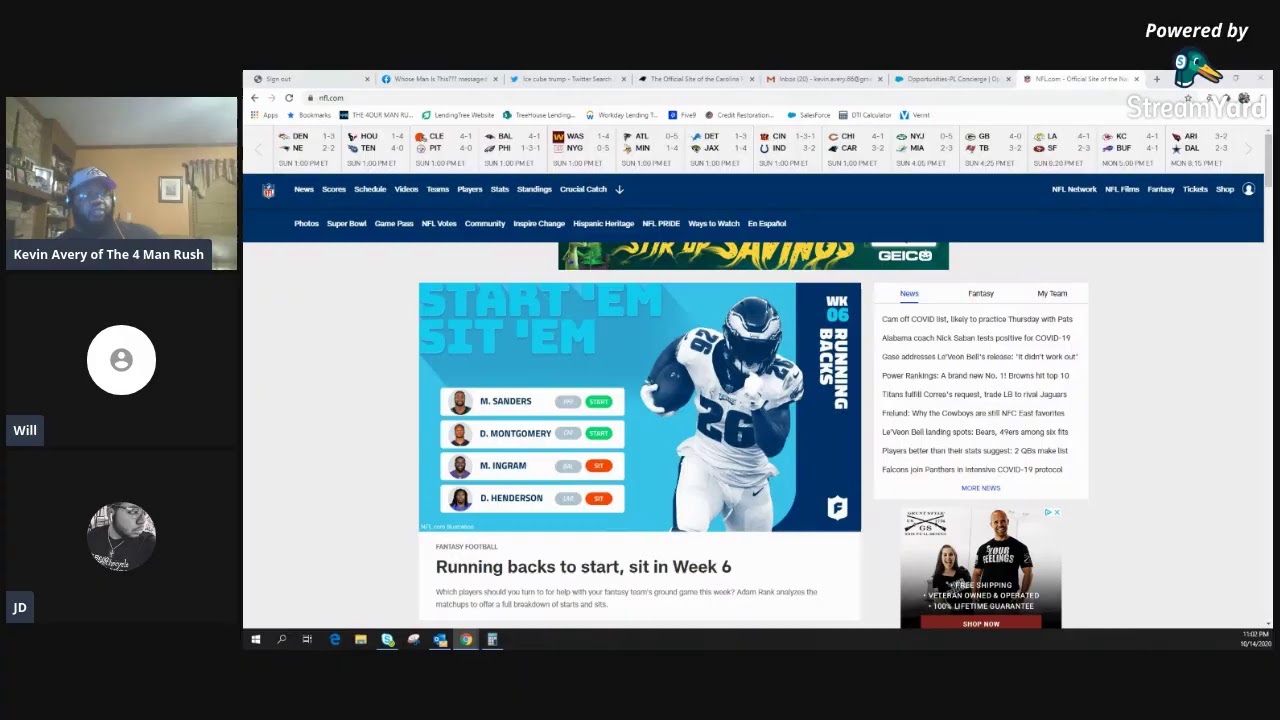This screenshot has height=720, width=1280.
Task: Open Calculator from the taskbar
Action: (x=492, y=639)
